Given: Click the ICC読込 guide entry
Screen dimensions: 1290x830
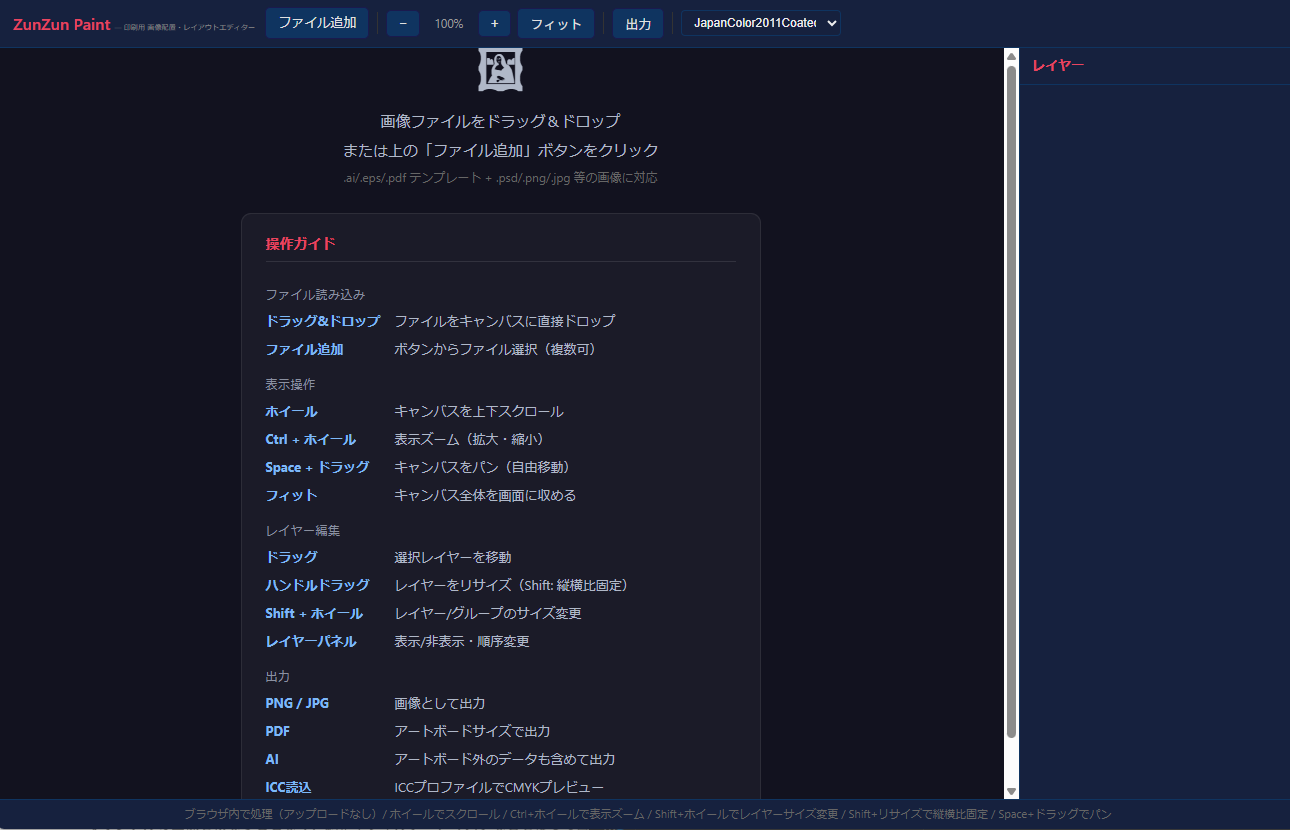Looking at the screenshot, I should point(288,787).
